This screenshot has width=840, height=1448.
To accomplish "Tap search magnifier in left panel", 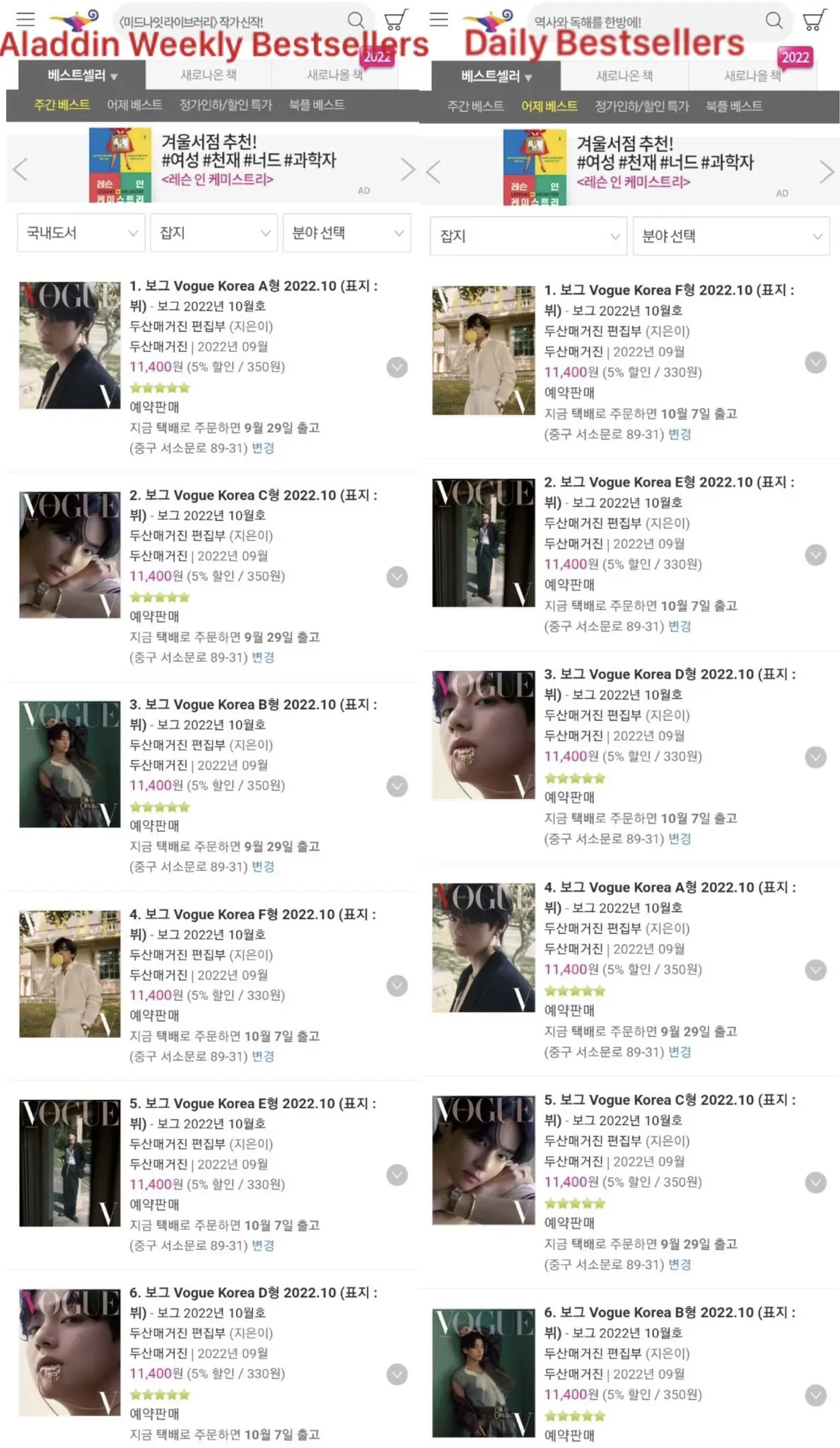I will click(356, 21).
